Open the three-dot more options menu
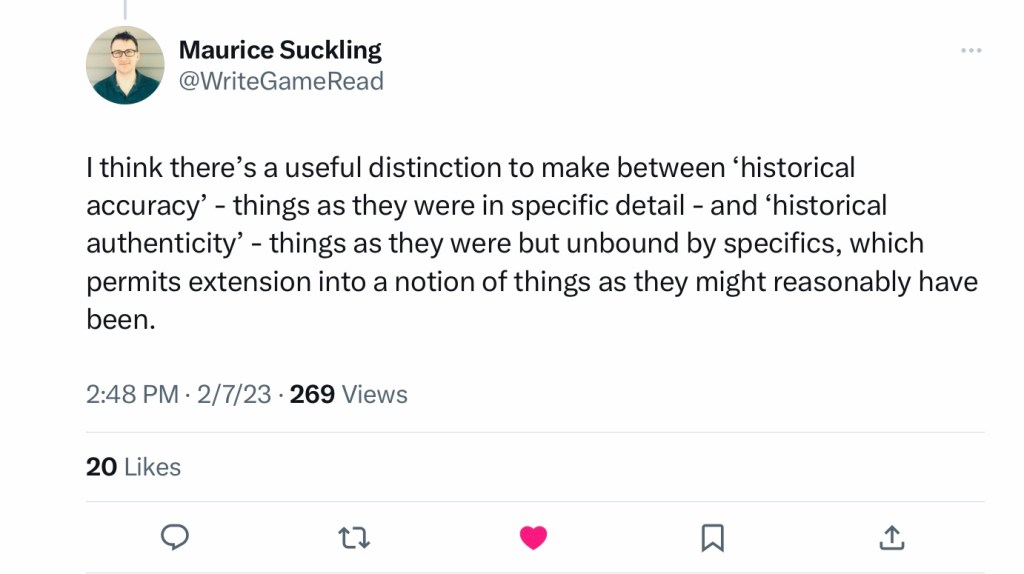 (x=970, y=51)
